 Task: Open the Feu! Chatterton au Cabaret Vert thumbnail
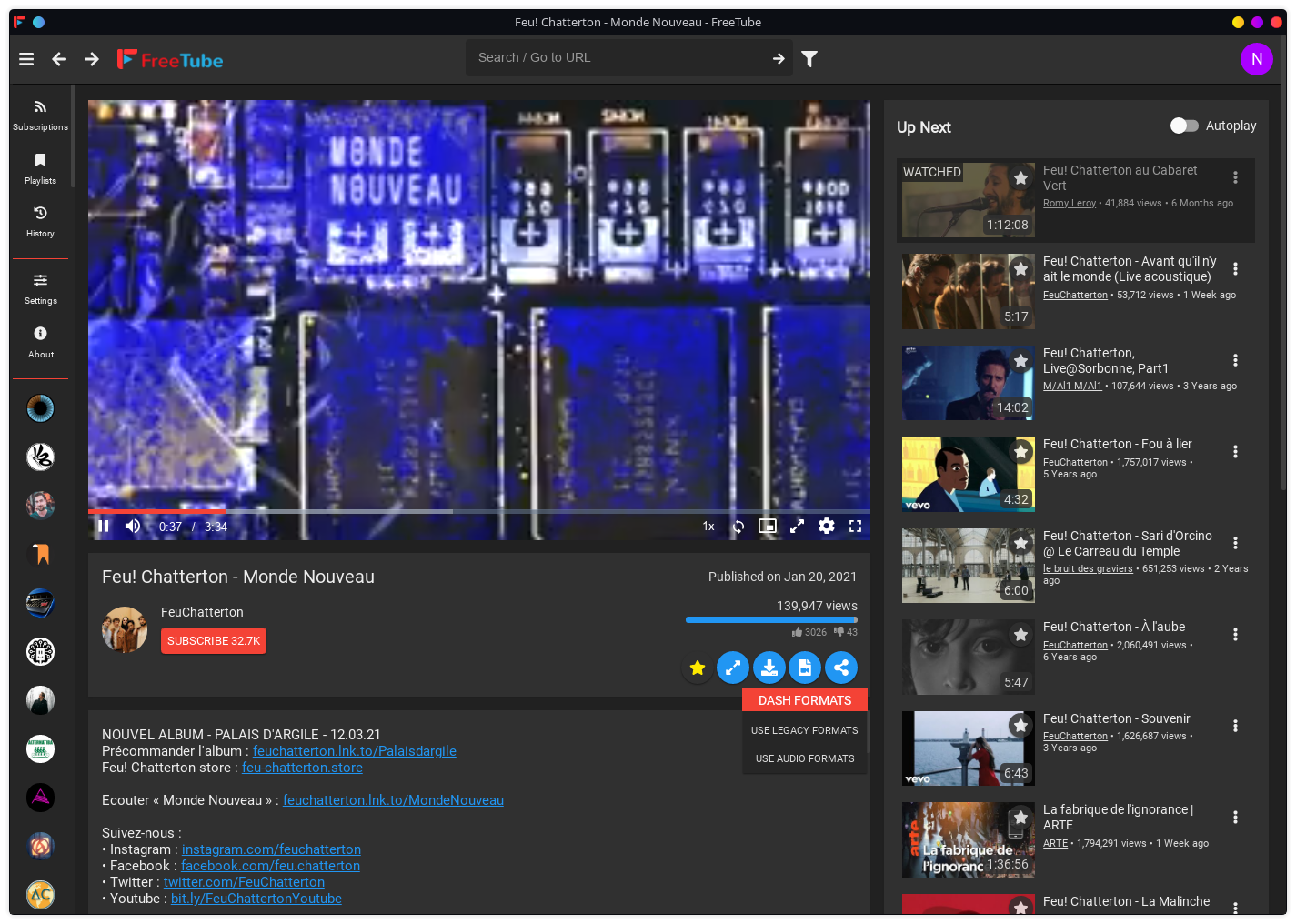point(969,200)
